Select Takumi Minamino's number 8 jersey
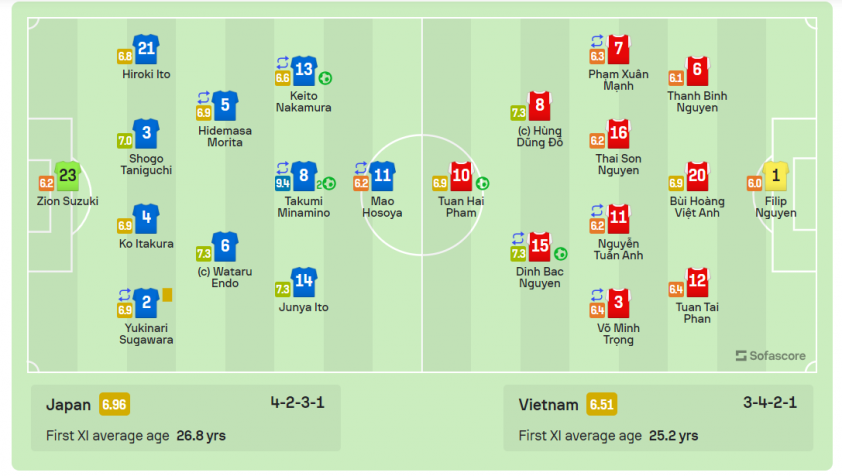 click(x=304, y=176)
